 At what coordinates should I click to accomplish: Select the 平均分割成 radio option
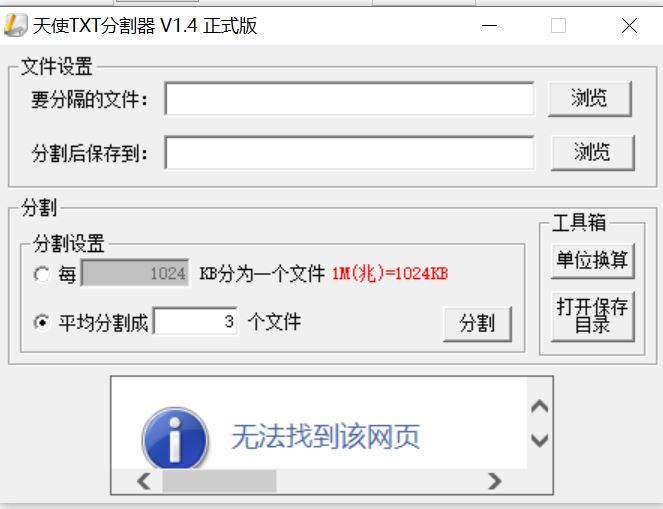click(x=41, y=323)
